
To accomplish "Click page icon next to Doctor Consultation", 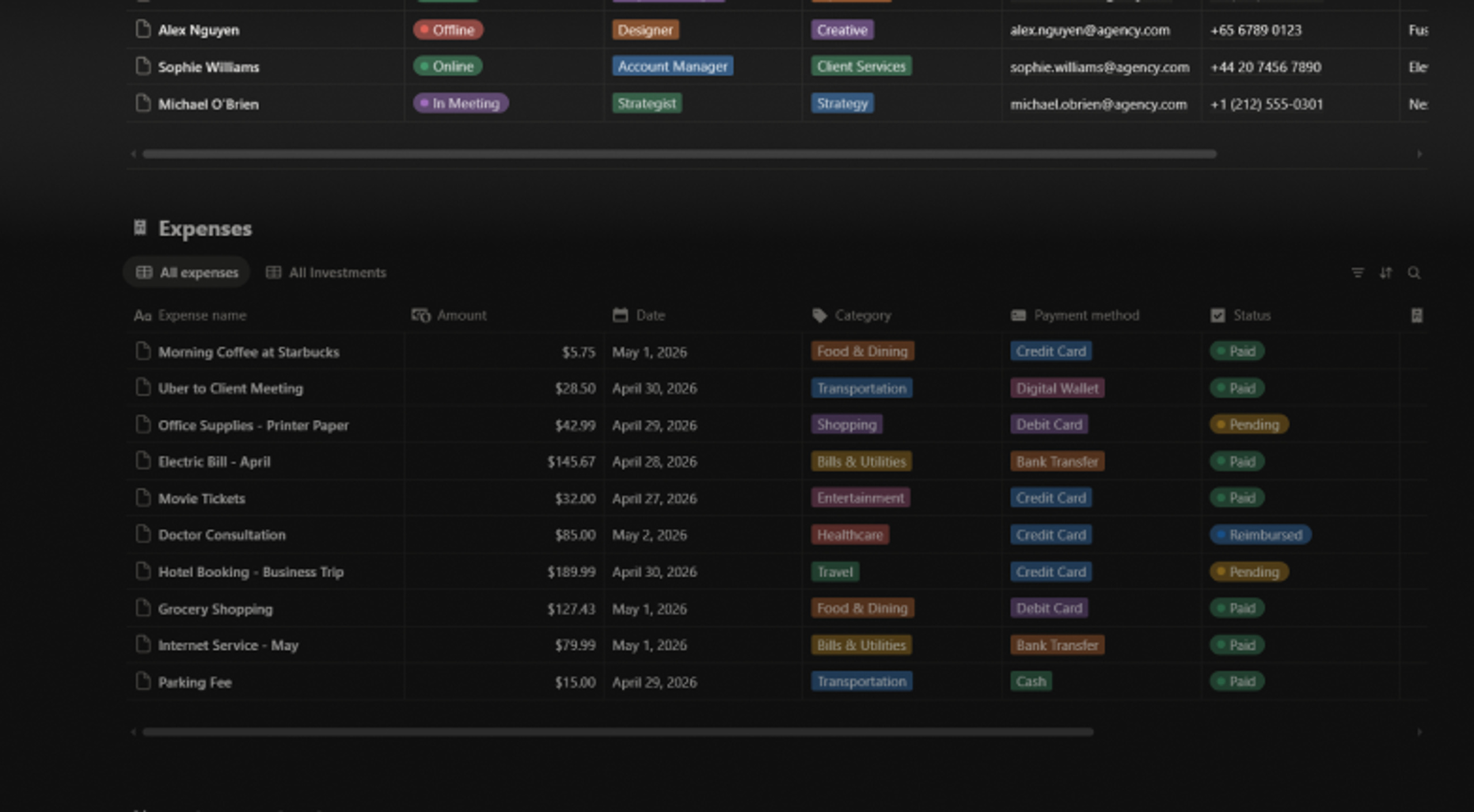I will 143,535.
